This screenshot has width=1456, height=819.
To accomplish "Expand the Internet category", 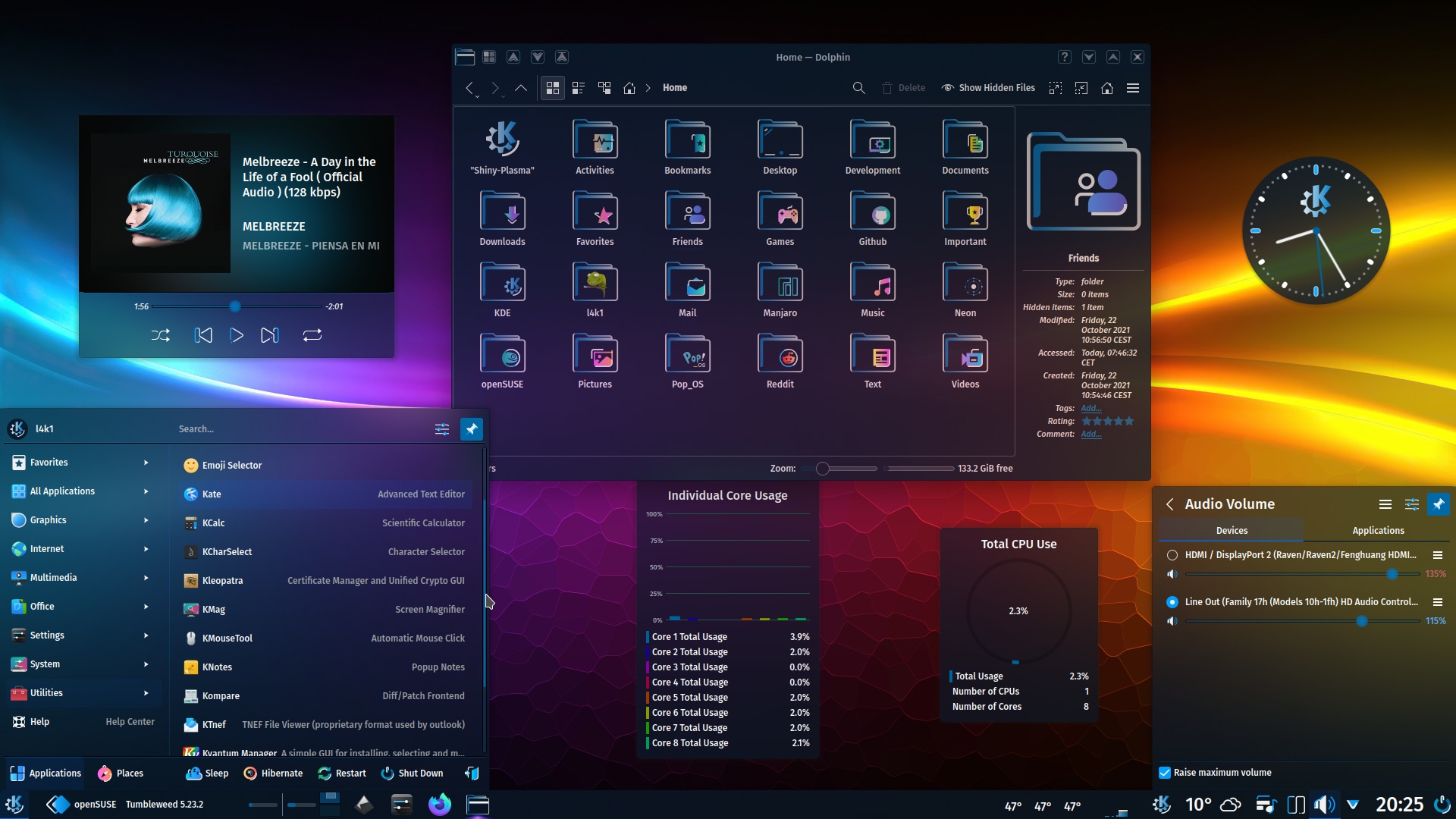I will click(x=81, y=549).
